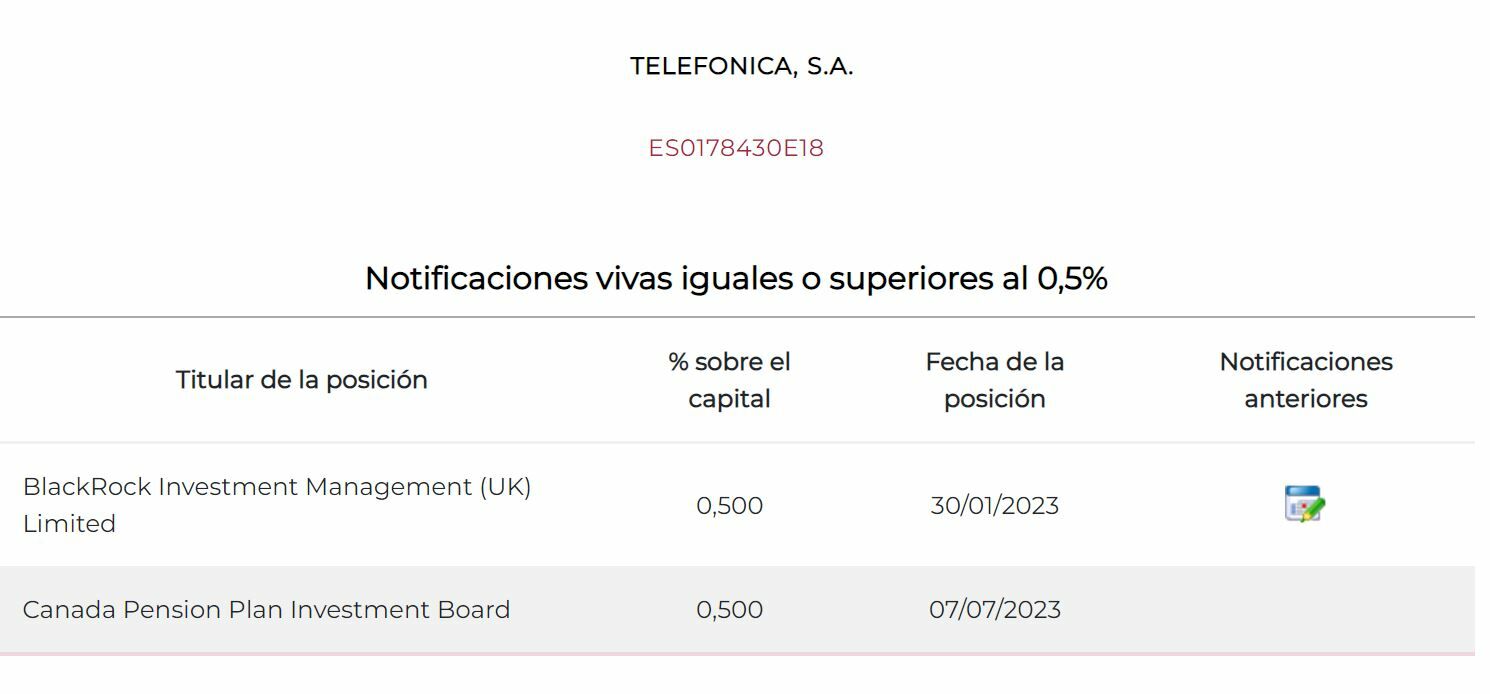This screenshot has width=1490, height=694.
Task: Click the '% sobre el capital' column header
Action: click(729, 380)
